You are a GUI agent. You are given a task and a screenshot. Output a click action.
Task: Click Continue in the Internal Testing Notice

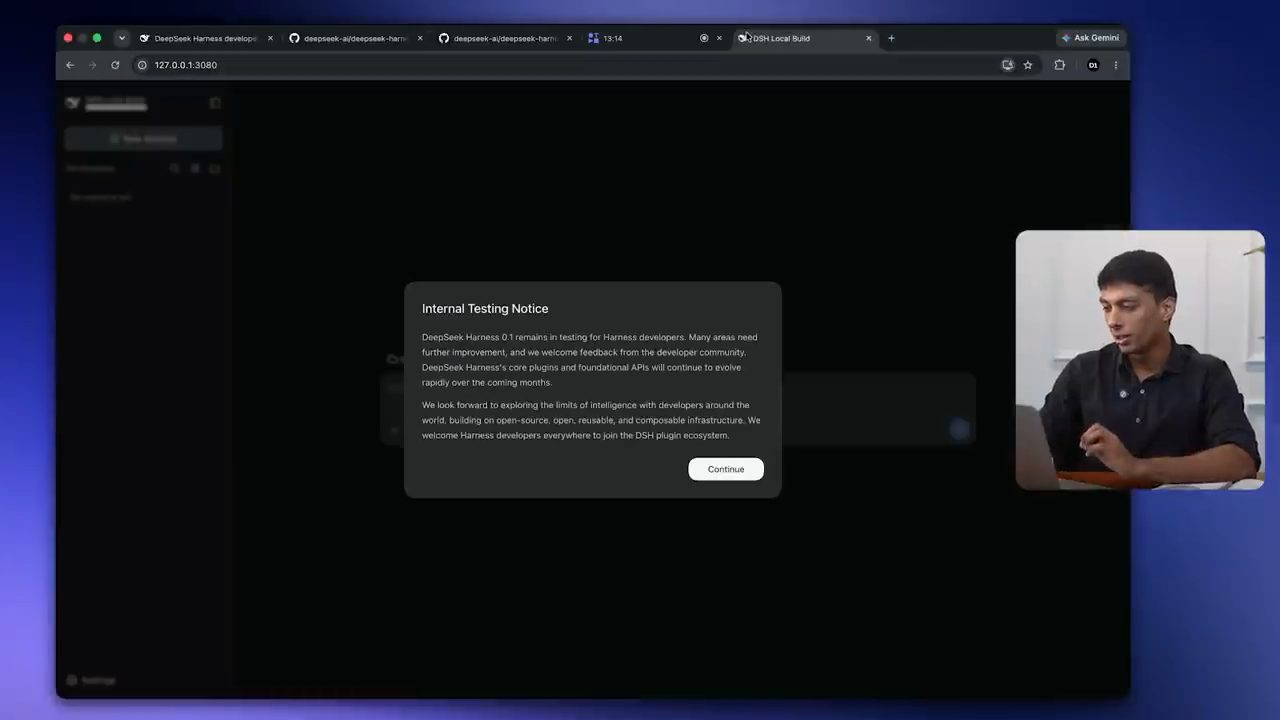coord(725,469)
